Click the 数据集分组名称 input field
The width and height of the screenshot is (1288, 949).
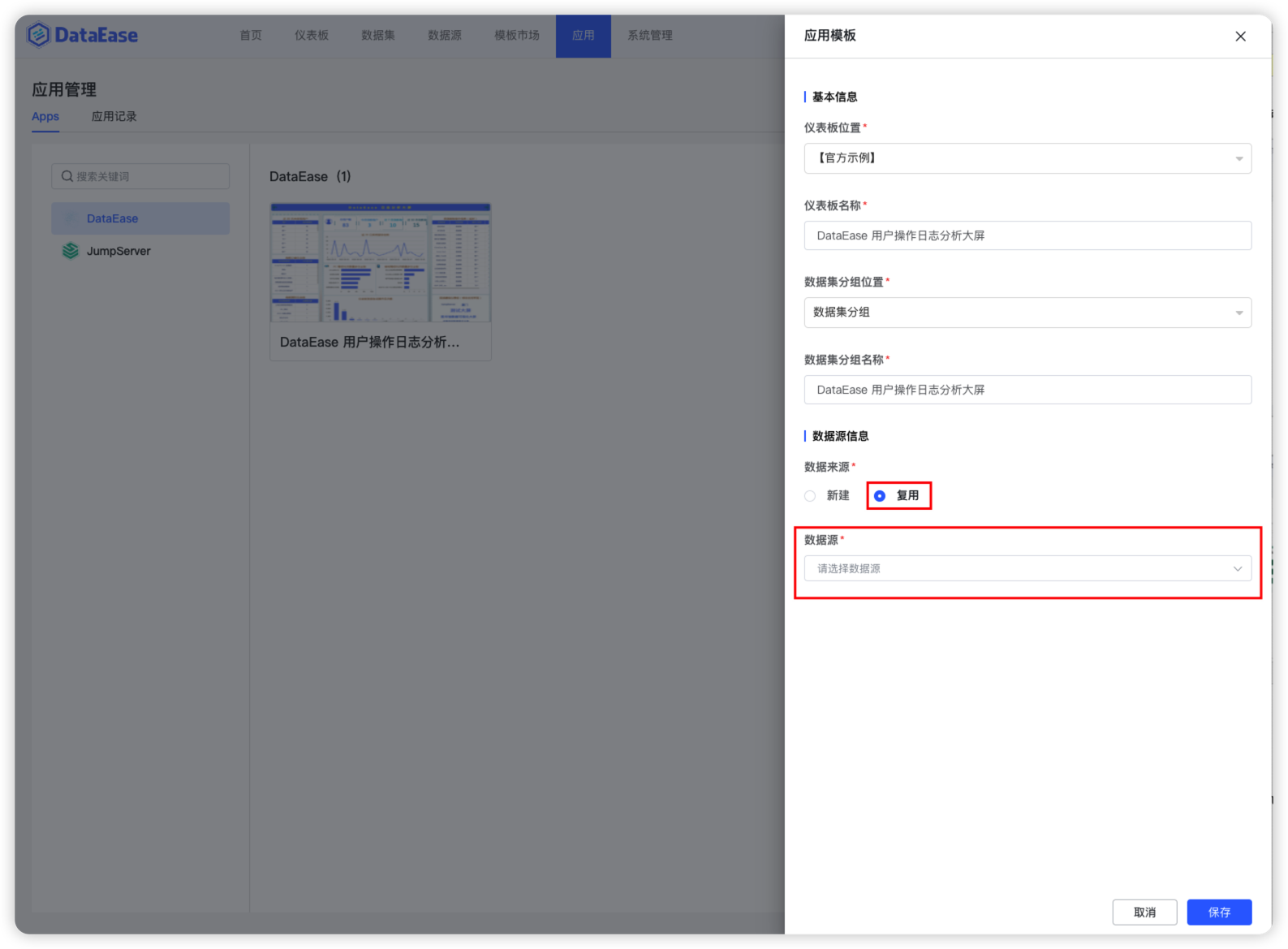pyautogui.click(x=1027, y=390)
